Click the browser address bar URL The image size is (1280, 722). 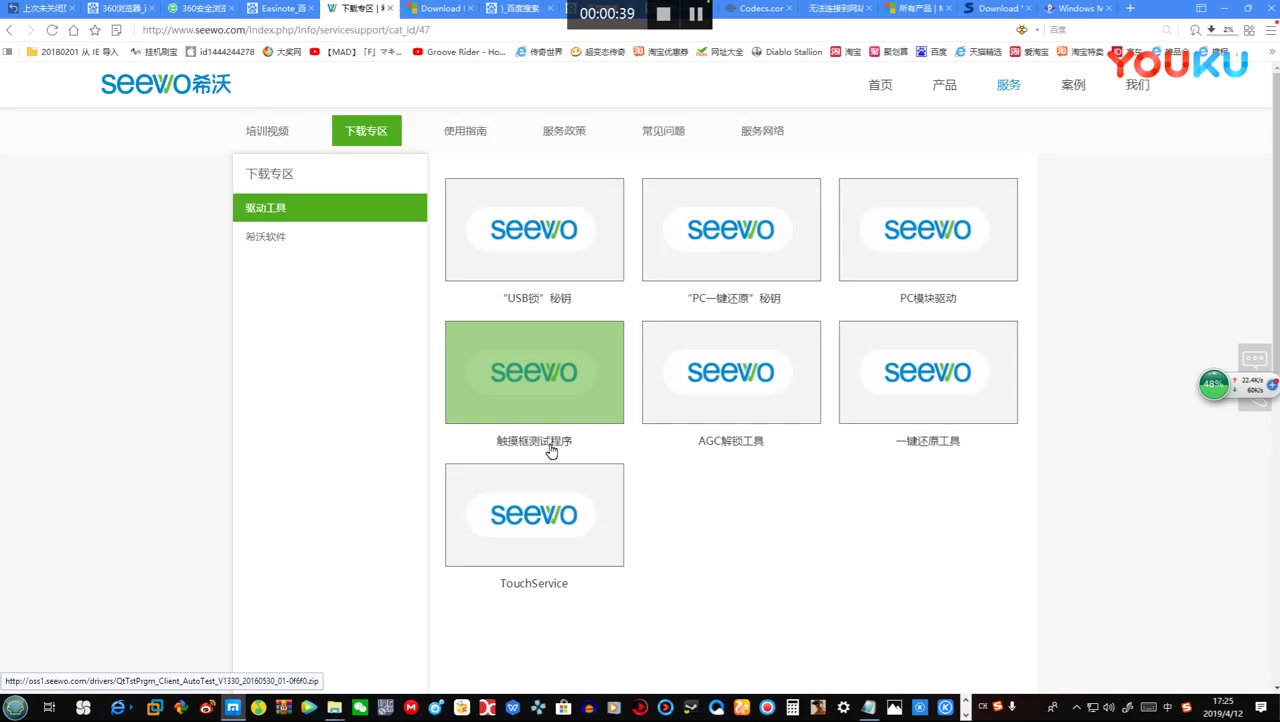click(x=286, y=30)
